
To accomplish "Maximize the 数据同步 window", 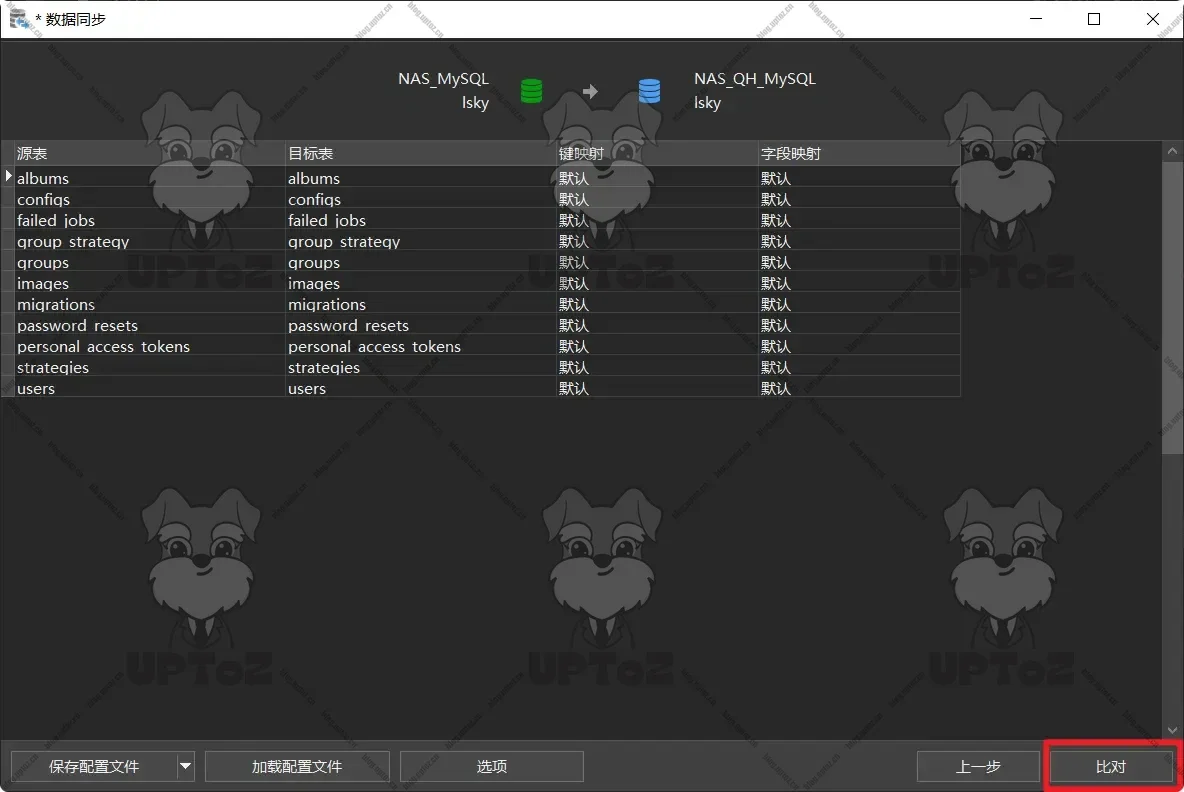I will (x=1093, y=19).
